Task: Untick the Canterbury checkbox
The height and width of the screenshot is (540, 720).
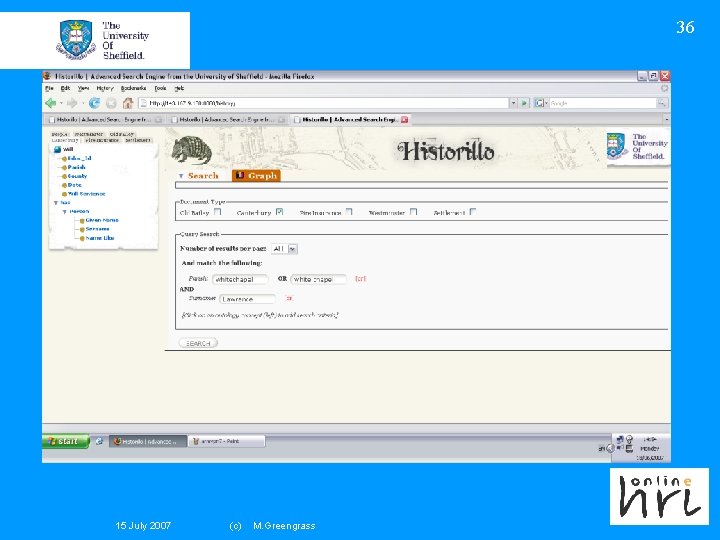Action: click(x=279, y=212)
